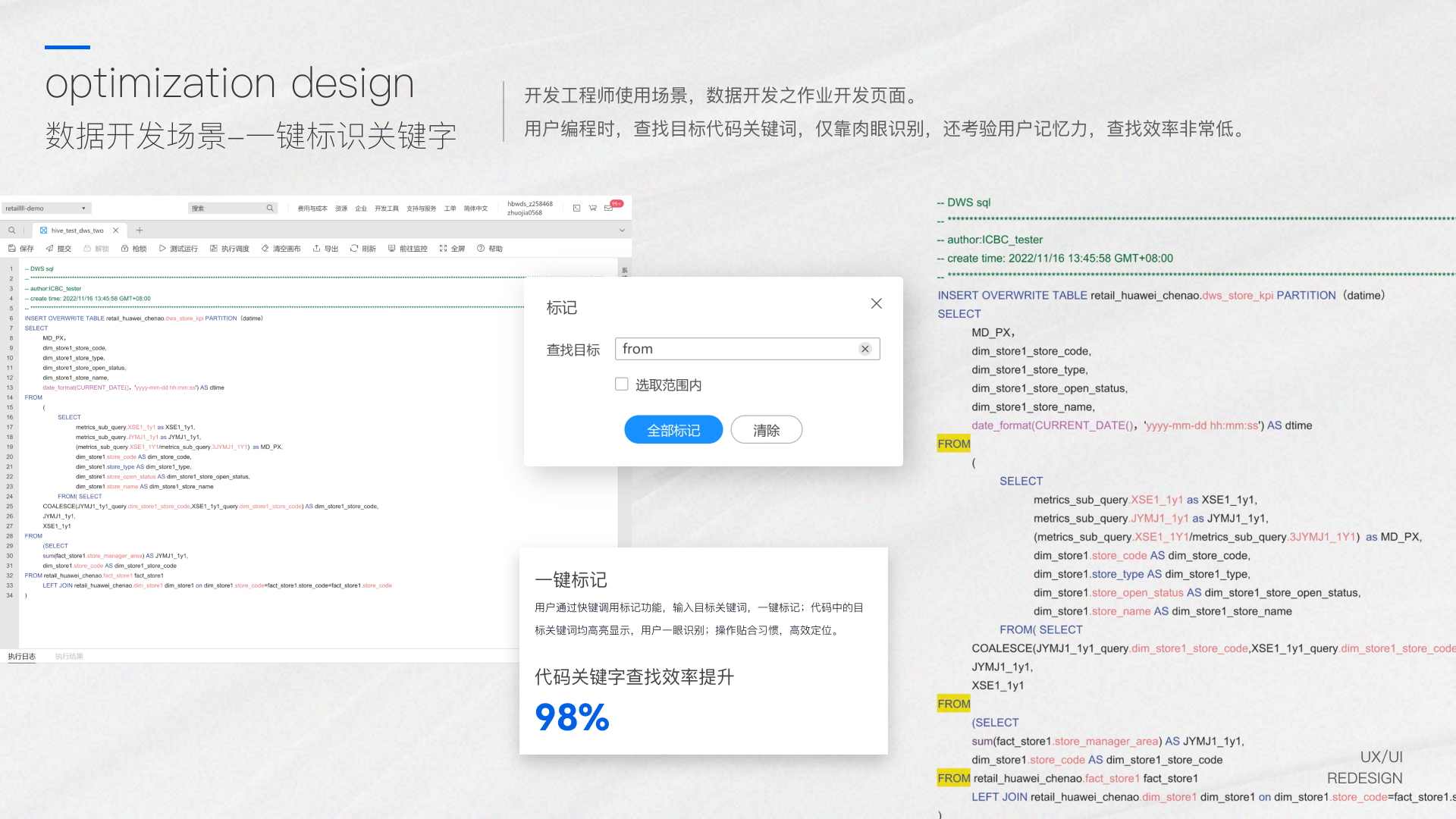Open the mail notifications icon
1456x819 pixels.
[x=609, y=208]
